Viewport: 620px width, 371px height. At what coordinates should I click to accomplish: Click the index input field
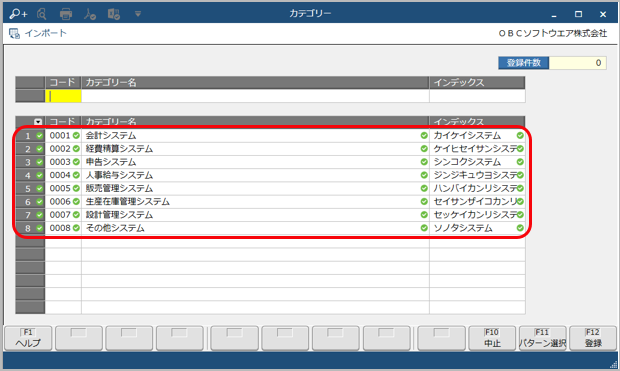click(477, 96)
